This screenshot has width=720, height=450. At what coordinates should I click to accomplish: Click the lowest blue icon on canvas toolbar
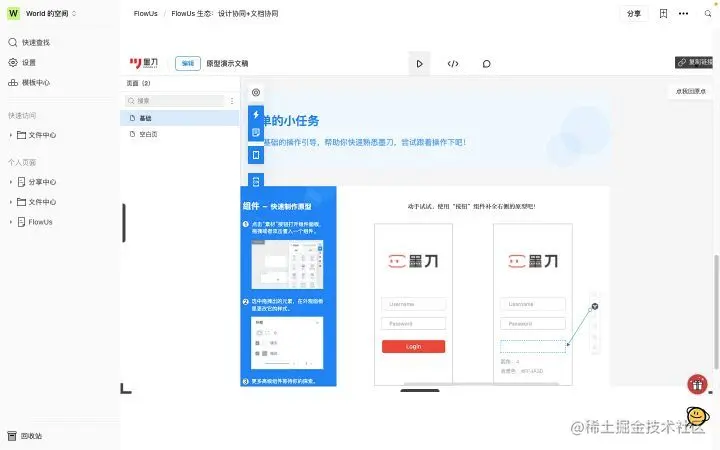pos(256,181)
